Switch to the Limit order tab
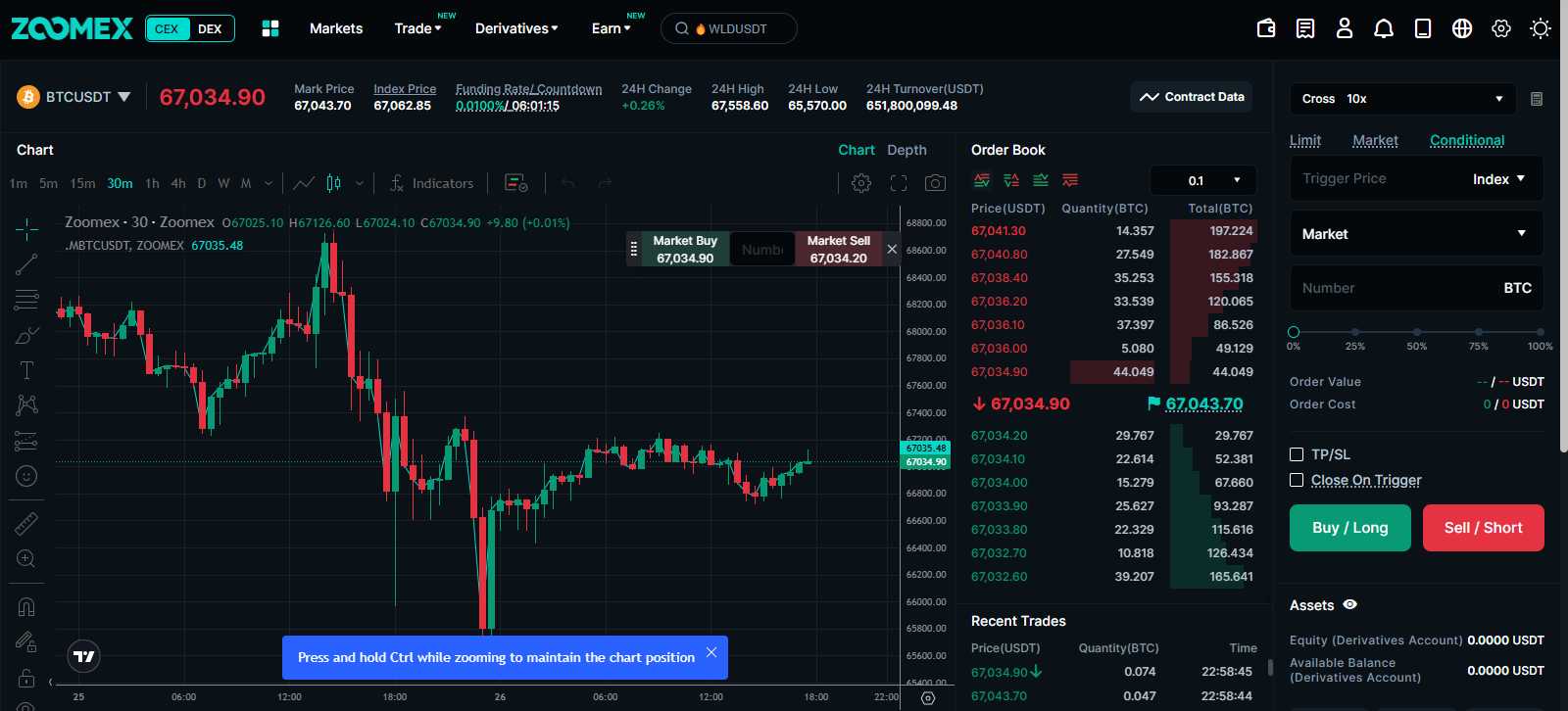This screenshot has height=711, width=1568. click(x=1305, y=141)
